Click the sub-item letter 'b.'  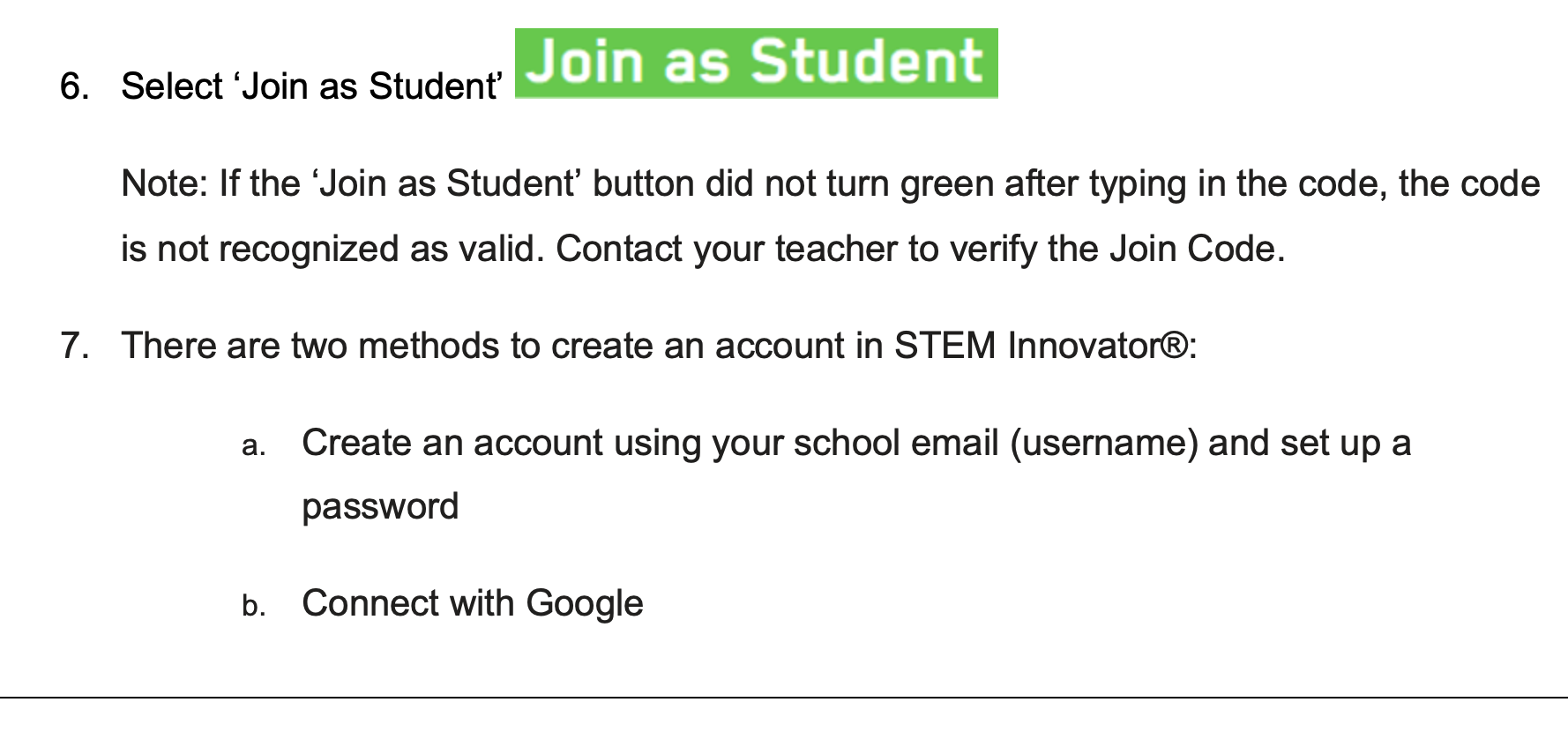click(x=253, y=606)
